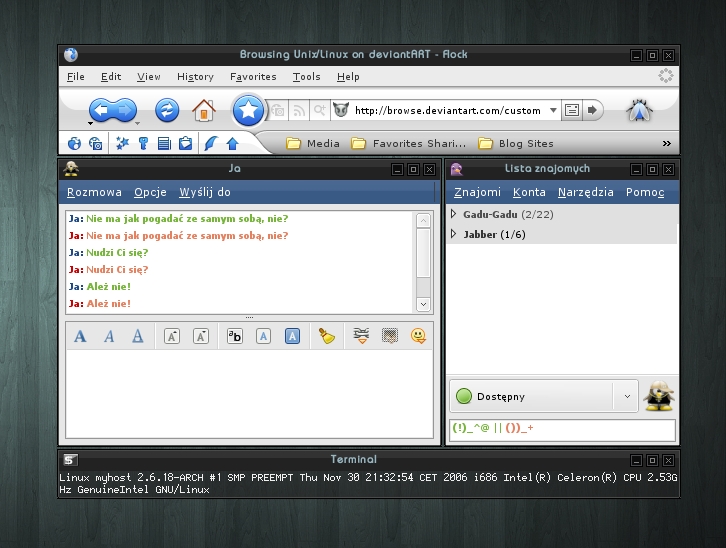Open the Wyślij do menu

[205, 192]
